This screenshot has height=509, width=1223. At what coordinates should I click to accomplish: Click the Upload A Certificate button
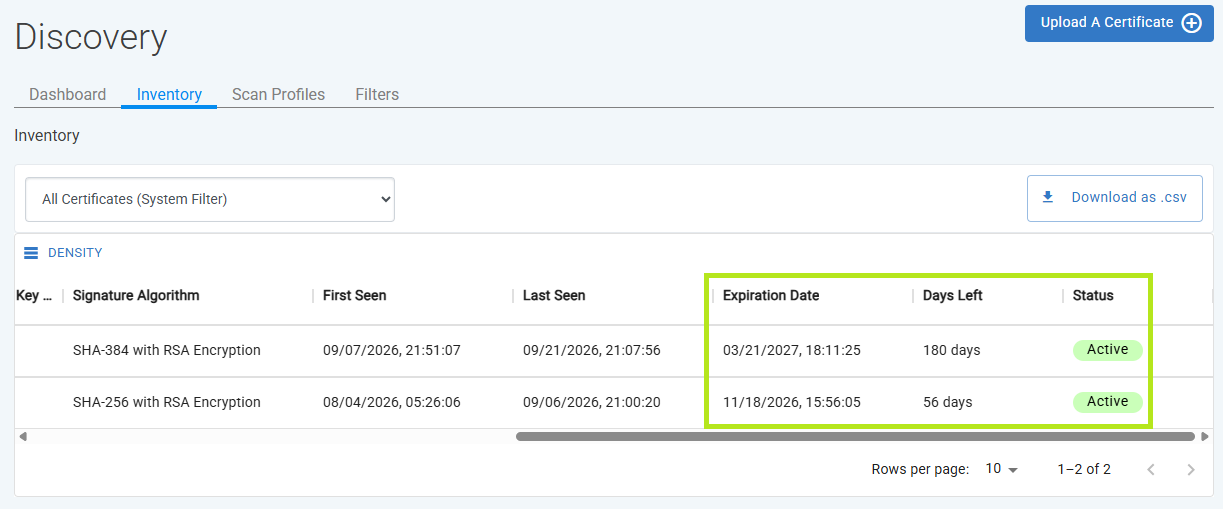click(1119, 23)
